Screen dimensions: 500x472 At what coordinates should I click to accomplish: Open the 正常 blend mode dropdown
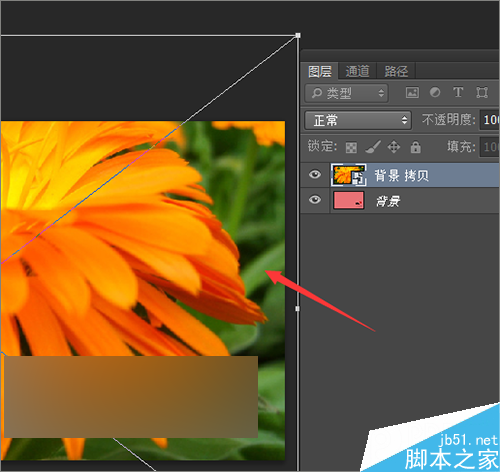pyautogui.click(x=358, y=120)
